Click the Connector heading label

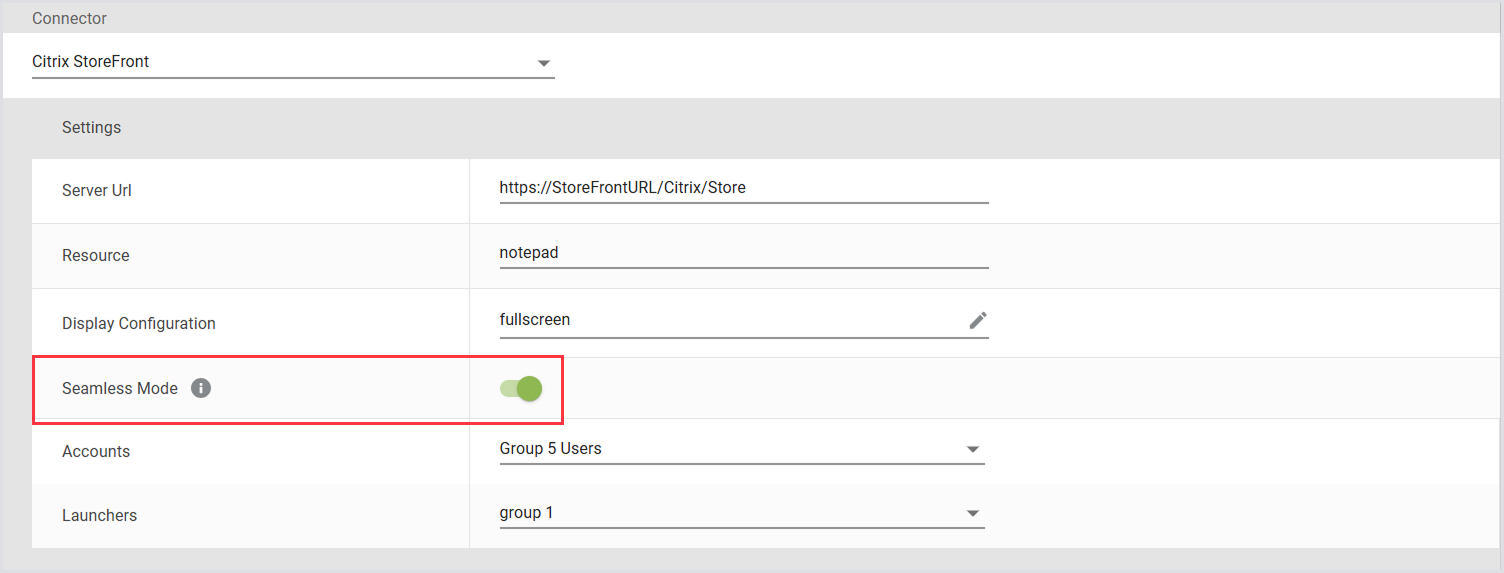click(x=69, y=19)
